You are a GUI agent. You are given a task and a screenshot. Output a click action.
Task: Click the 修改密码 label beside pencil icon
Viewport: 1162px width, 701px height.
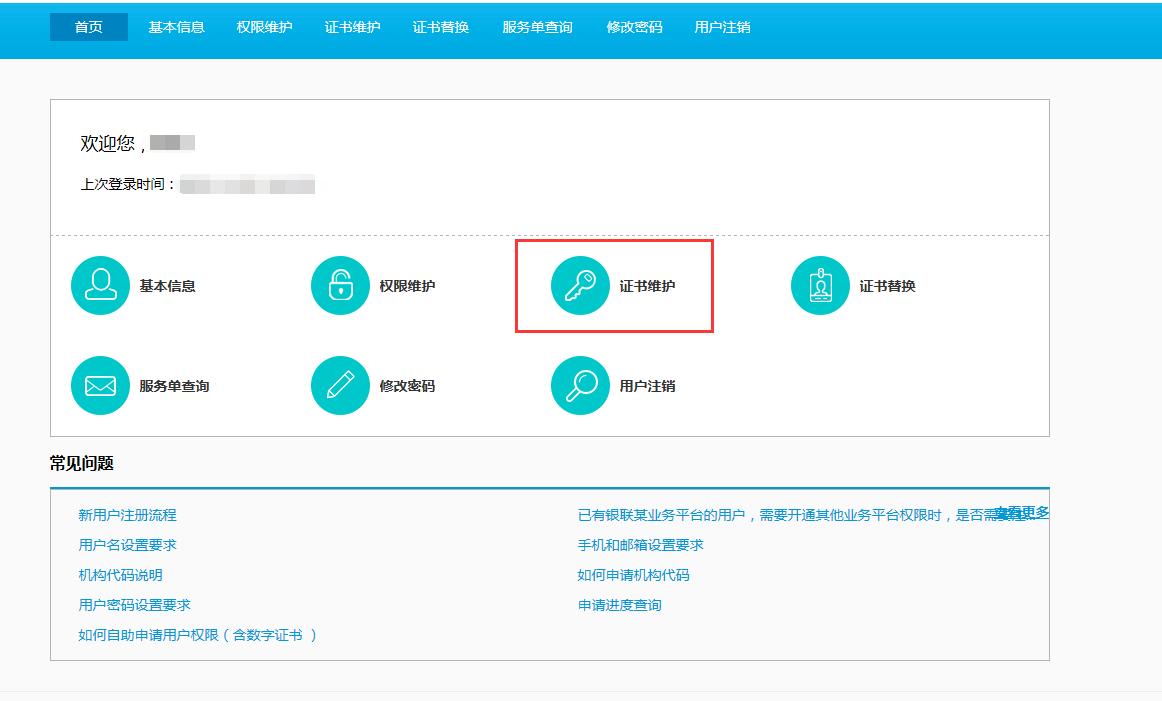click(408, 386)
